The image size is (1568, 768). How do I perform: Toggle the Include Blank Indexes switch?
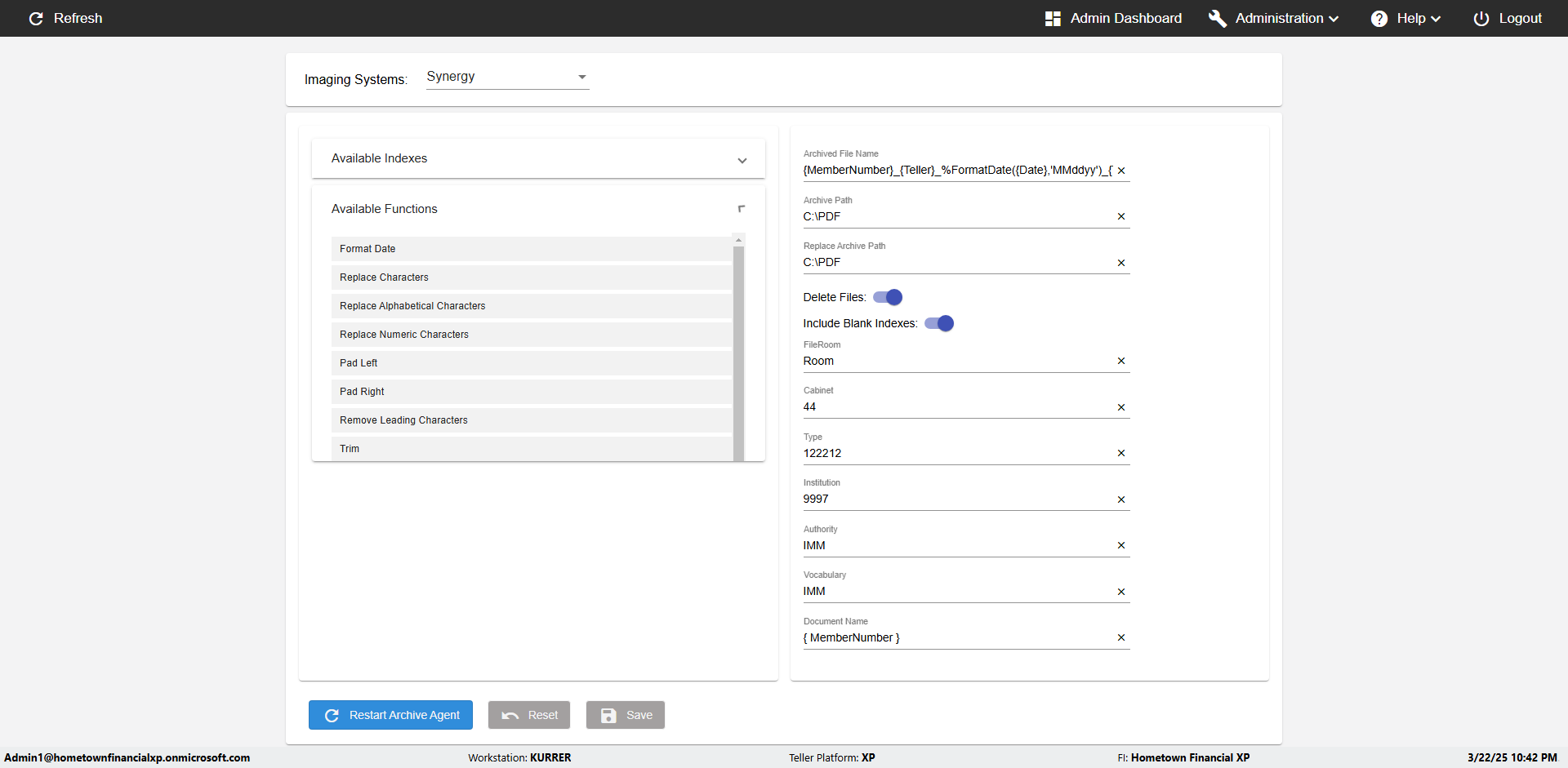click(x=939, y=323)
